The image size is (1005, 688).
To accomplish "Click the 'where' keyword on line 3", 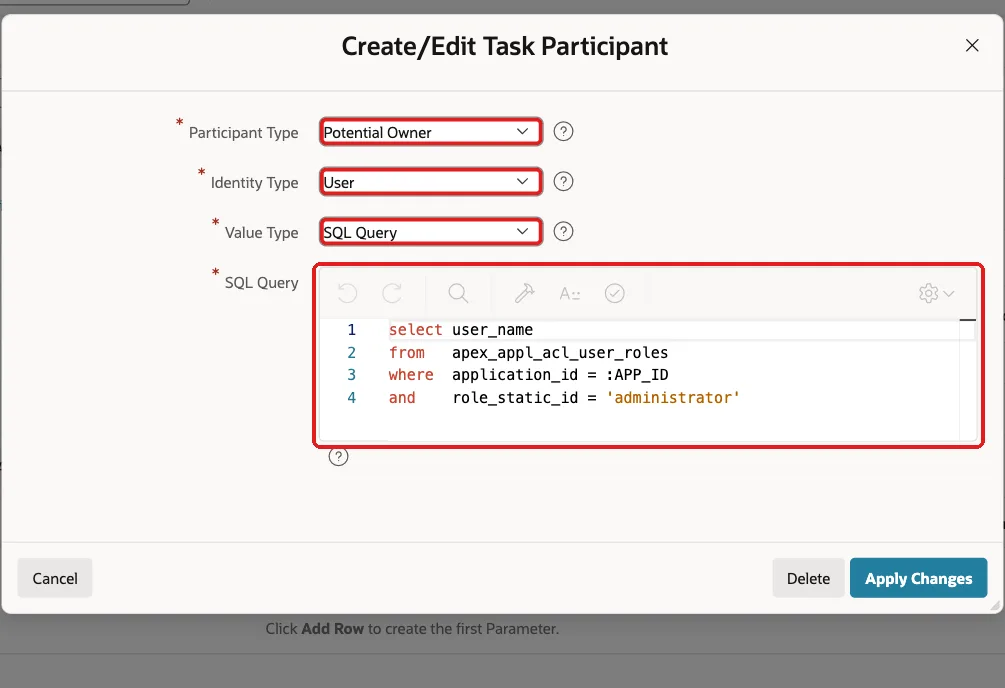I will [411, 374].
